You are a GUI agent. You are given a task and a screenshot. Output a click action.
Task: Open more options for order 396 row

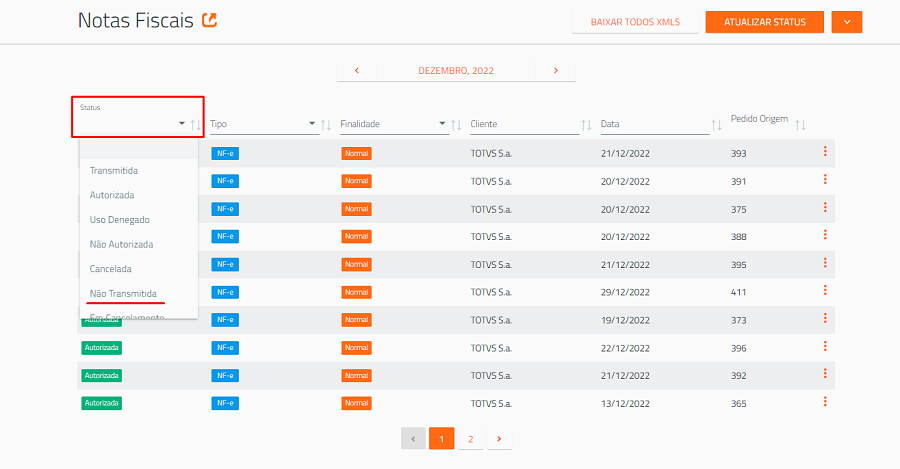(x=825, y=346)
